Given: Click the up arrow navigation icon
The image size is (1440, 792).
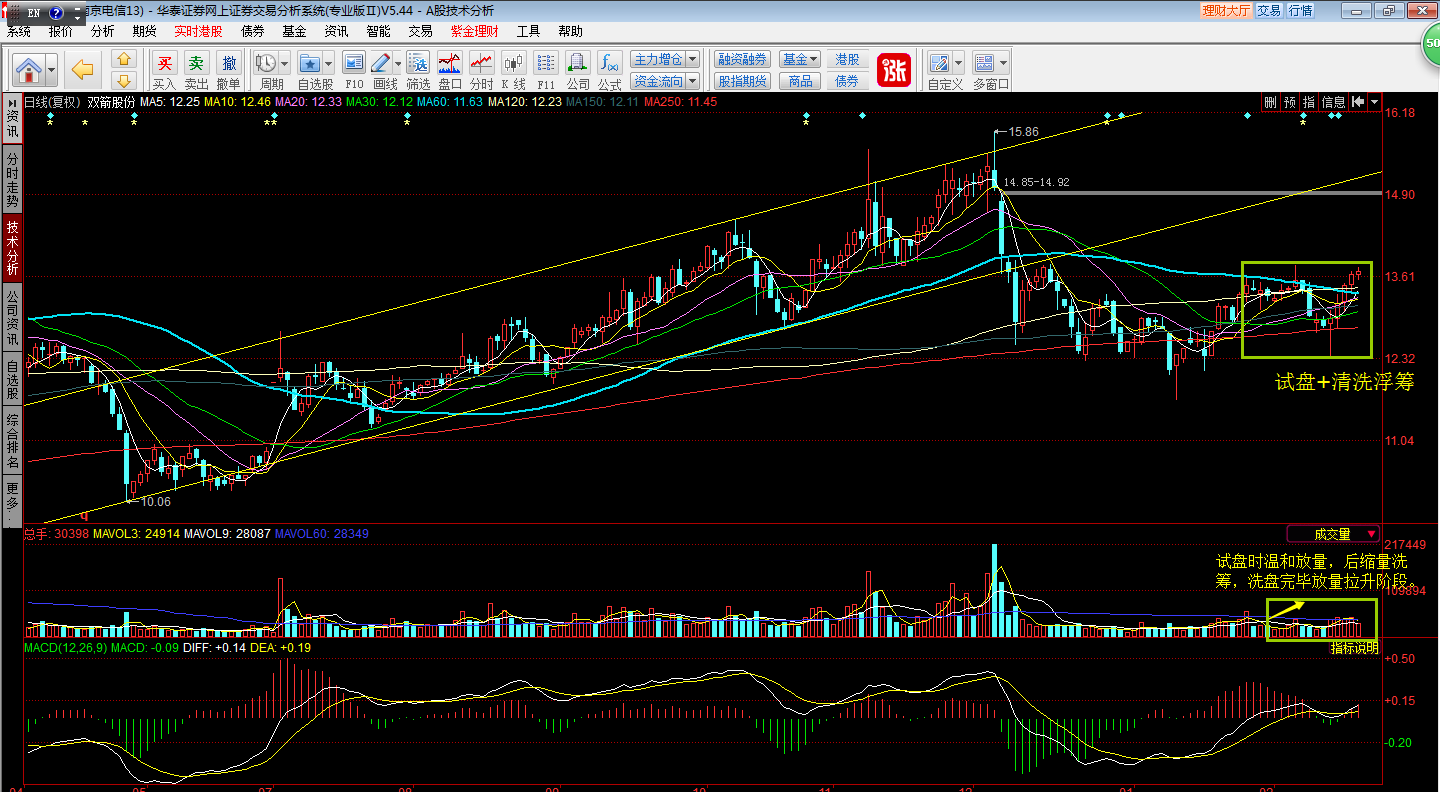Looking at the screenshot, I should point(123,60).
